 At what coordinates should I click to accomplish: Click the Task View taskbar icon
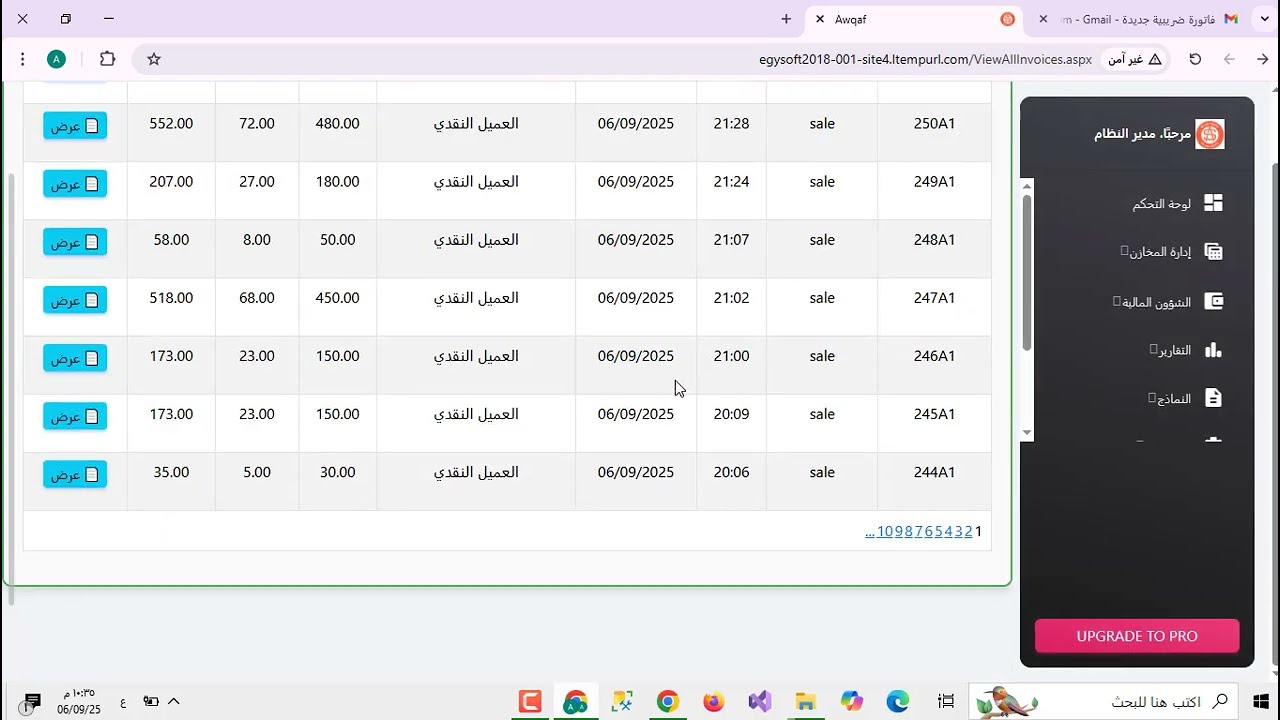click(x=946, y=702)
